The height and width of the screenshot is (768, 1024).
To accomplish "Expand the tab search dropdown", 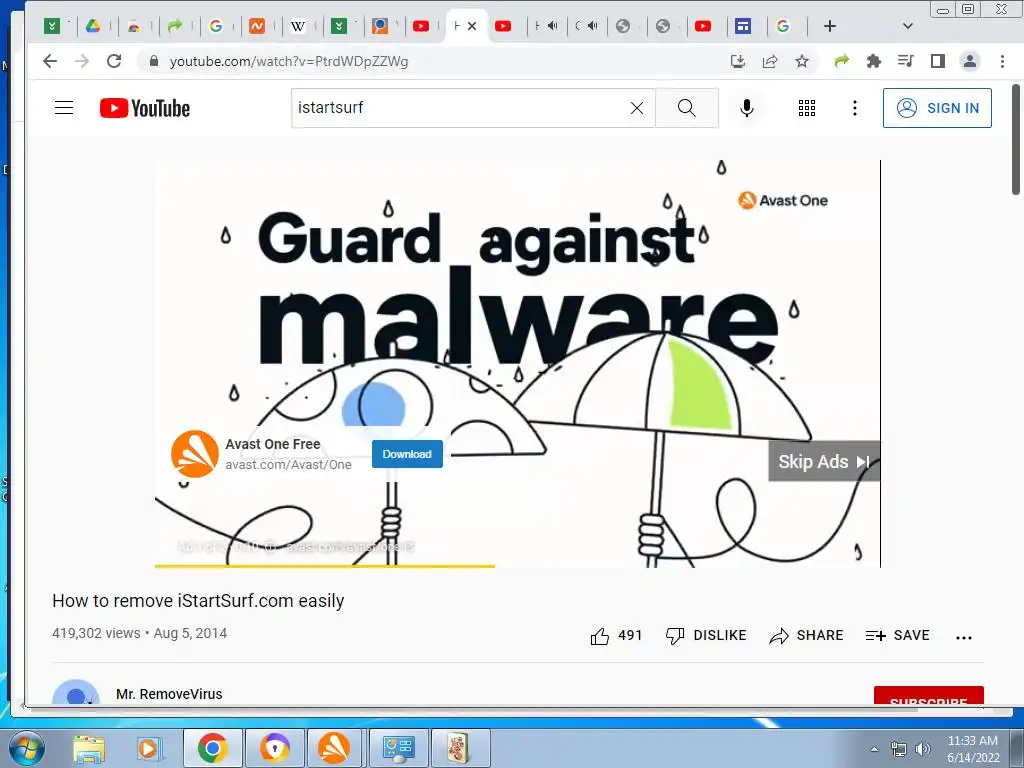I will (907, 26).
